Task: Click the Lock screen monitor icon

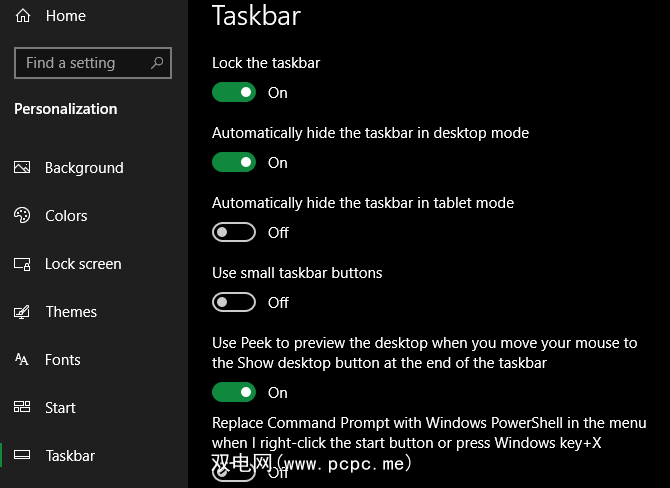Action: click(x=23, y=264)
